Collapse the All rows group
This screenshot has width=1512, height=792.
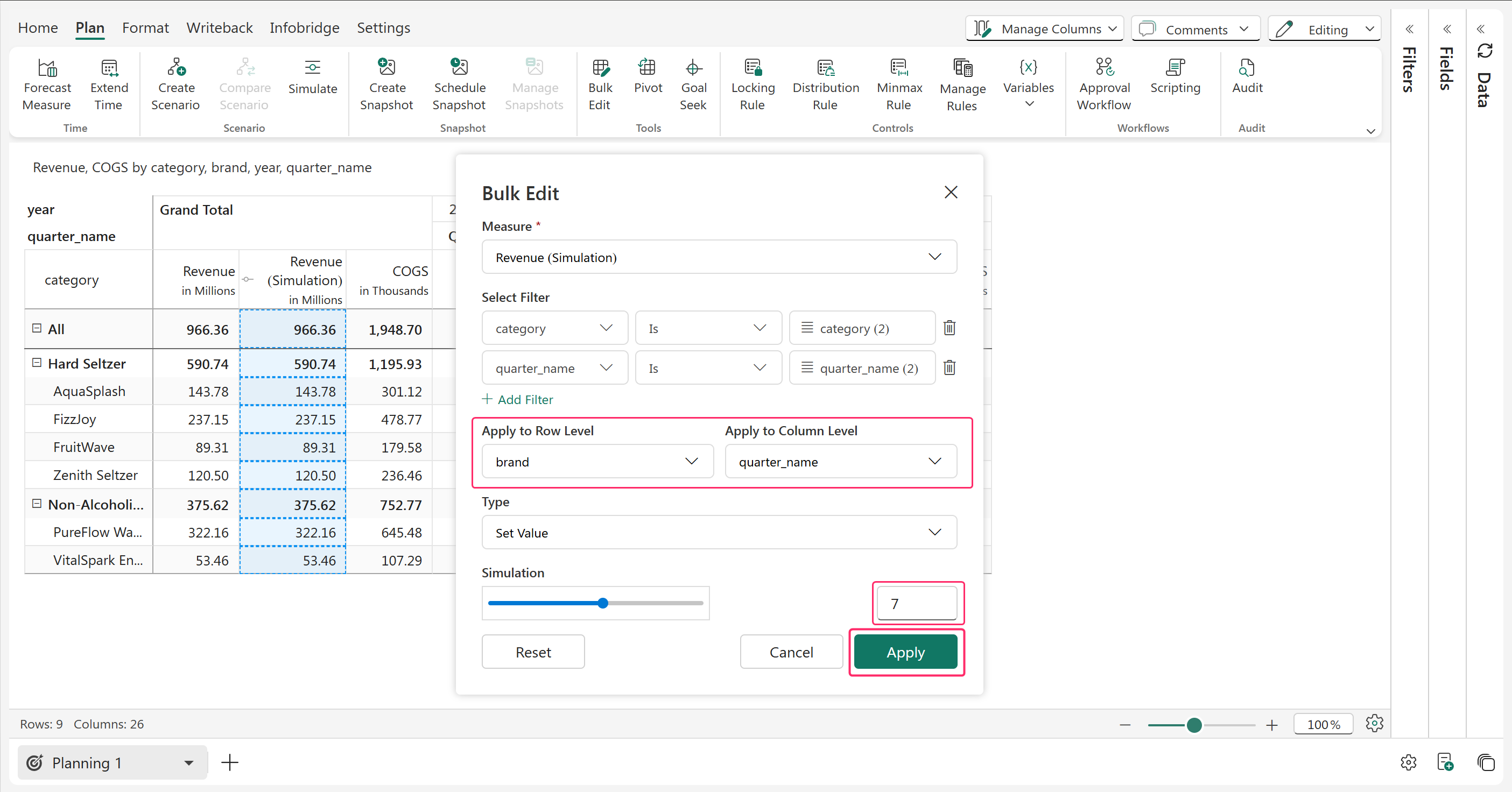(x=37, y=329)
